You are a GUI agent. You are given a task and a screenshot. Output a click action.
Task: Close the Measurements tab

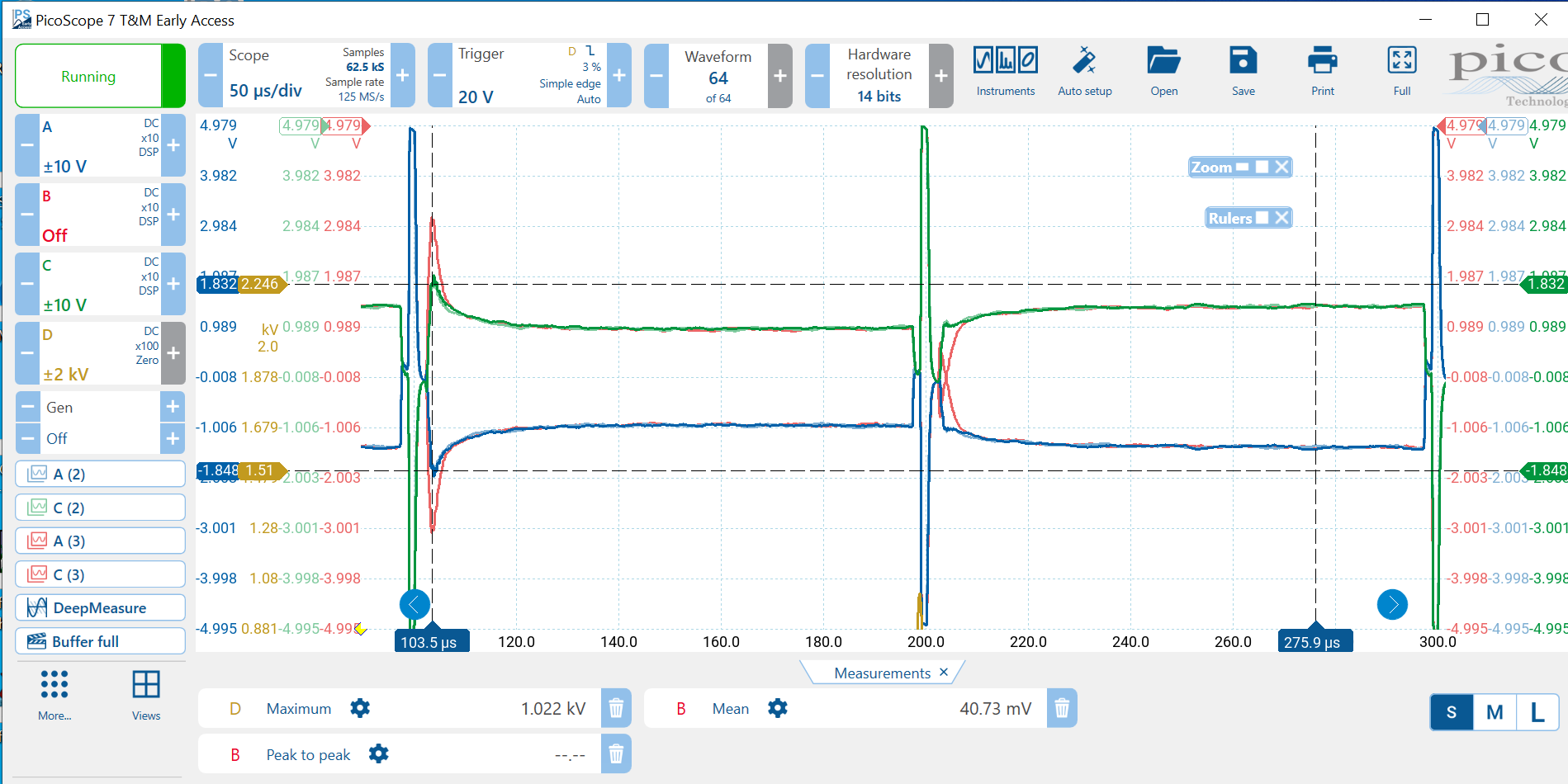[x=944, y=672]
